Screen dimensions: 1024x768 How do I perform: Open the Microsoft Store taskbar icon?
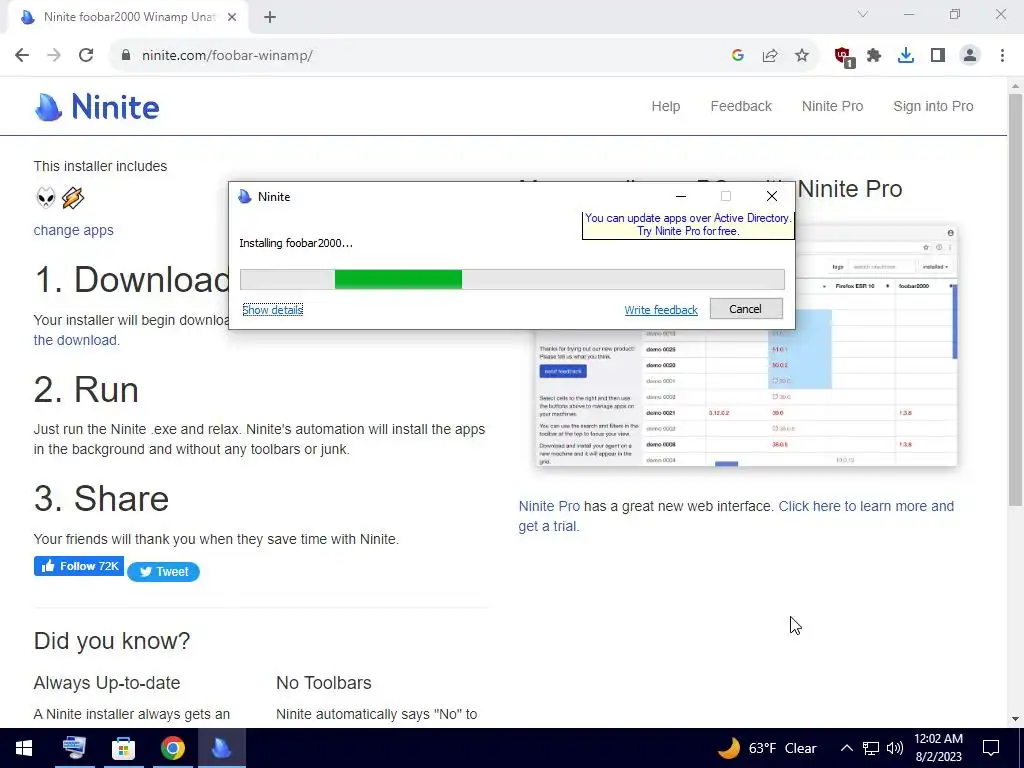(x=123, y=748)
